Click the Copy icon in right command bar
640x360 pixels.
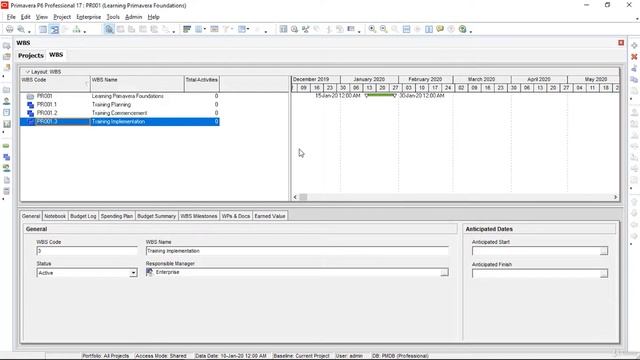(634, 80)
